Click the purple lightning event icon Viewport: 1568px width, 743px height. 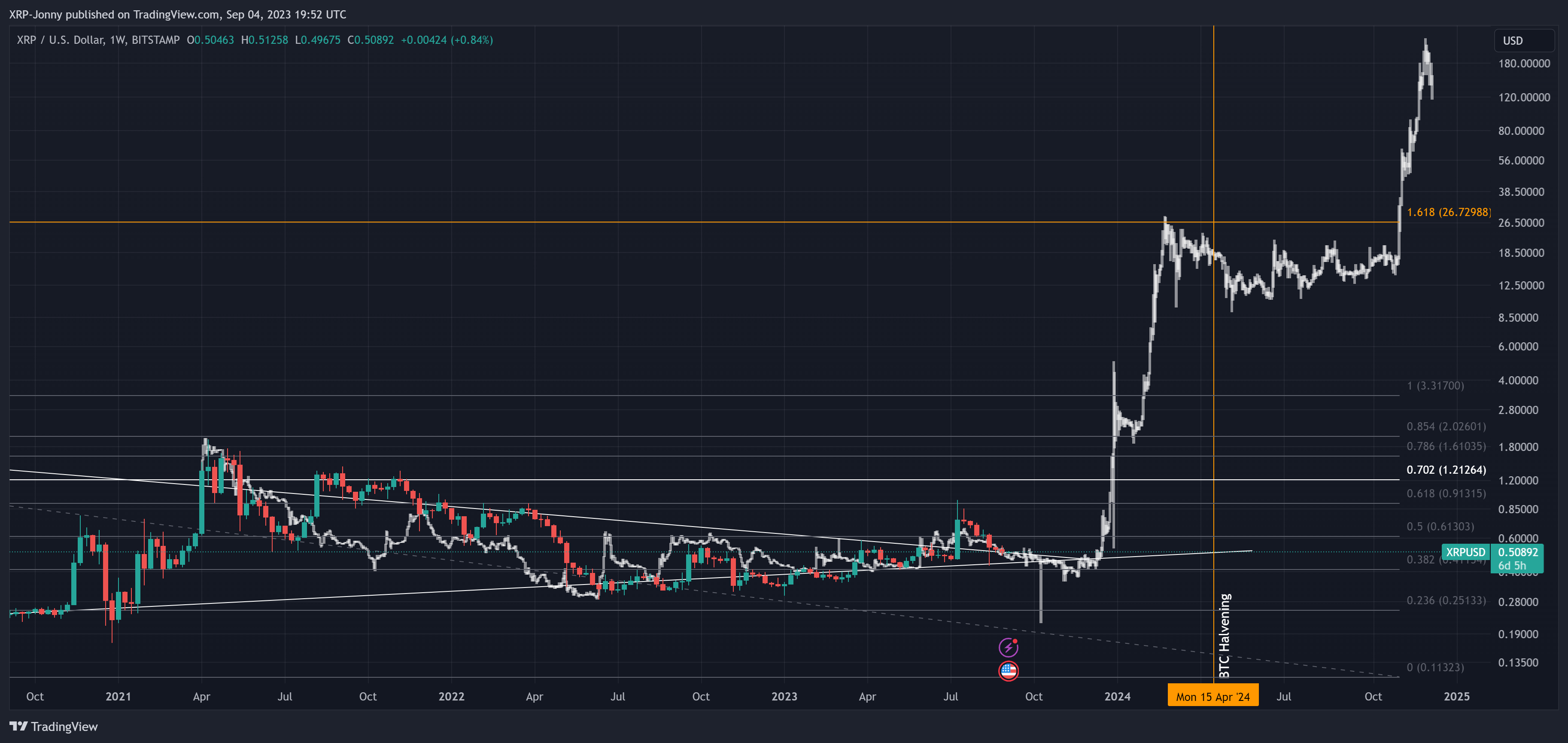pyautogui.click(x=1008, y=647)
